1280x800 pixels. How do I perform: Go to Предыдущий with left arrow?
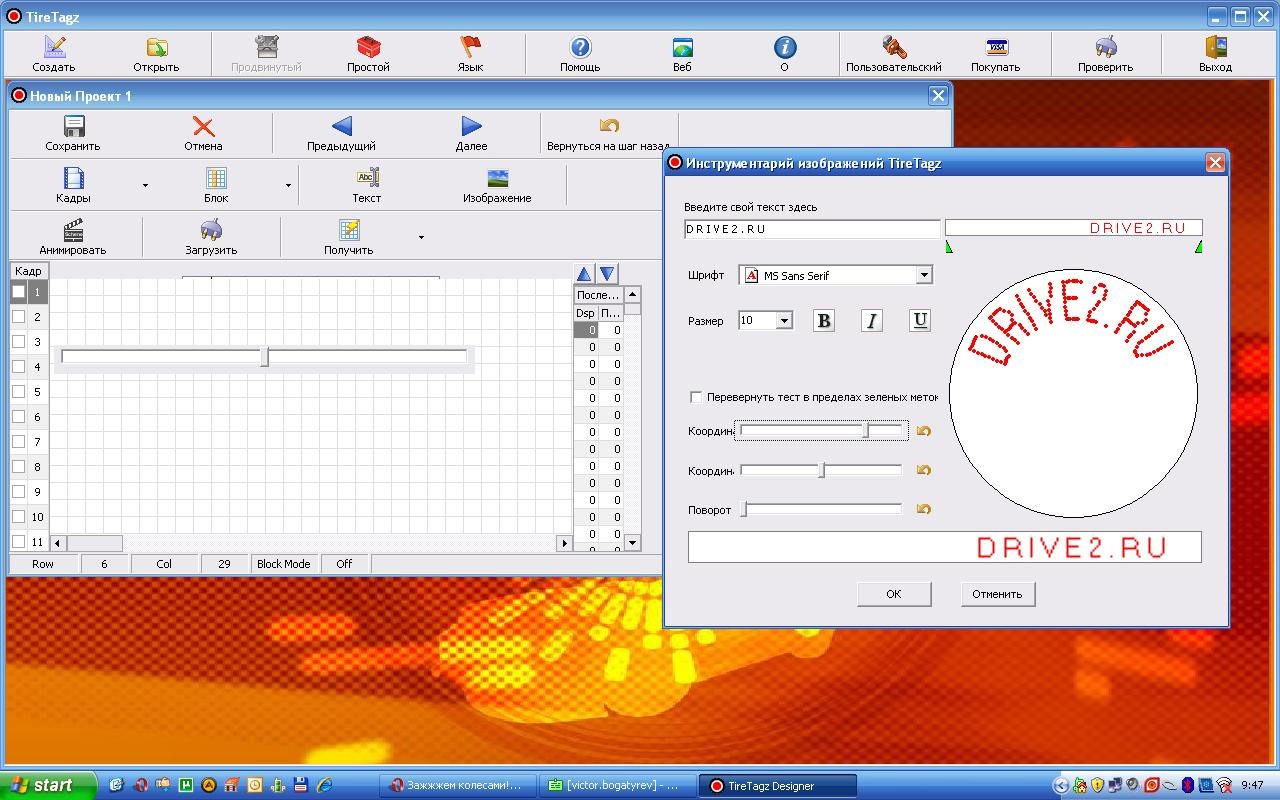pyautogui.click(x=342, y=126)
